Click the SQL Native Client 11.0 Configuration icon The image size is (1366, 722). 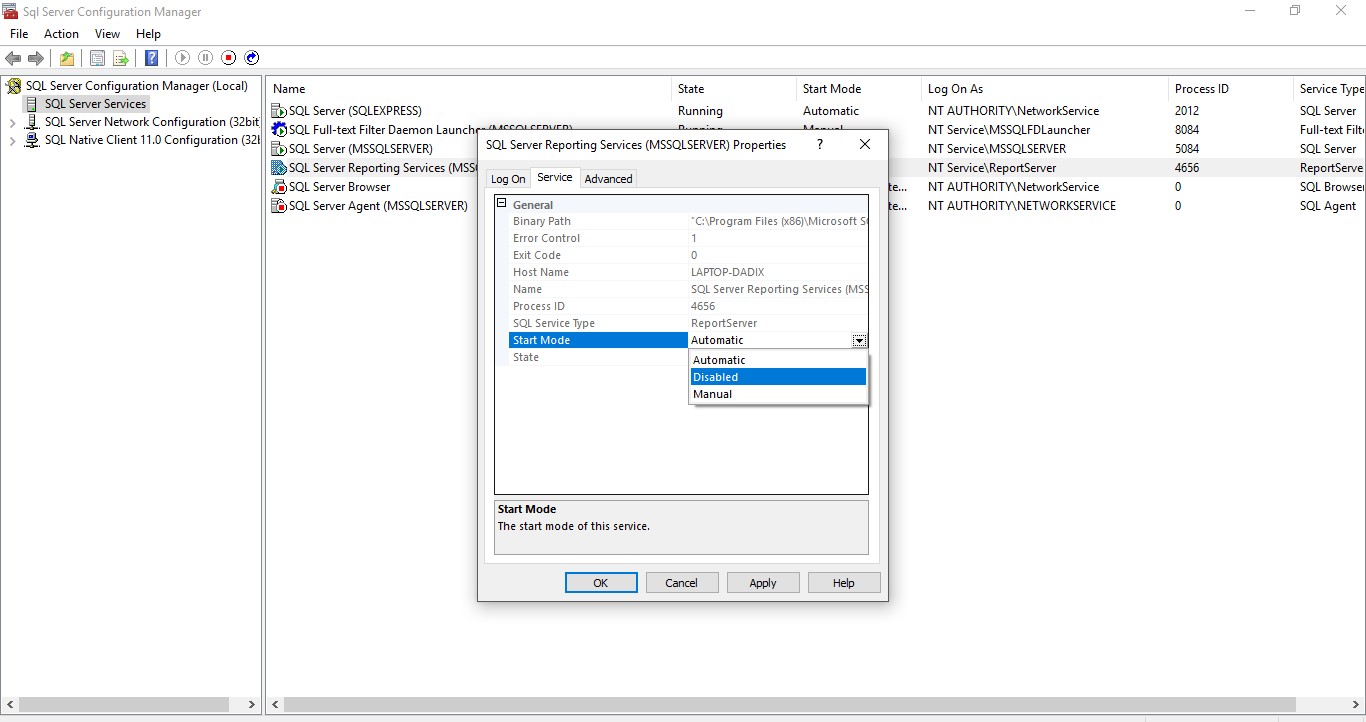pos(32,140)
